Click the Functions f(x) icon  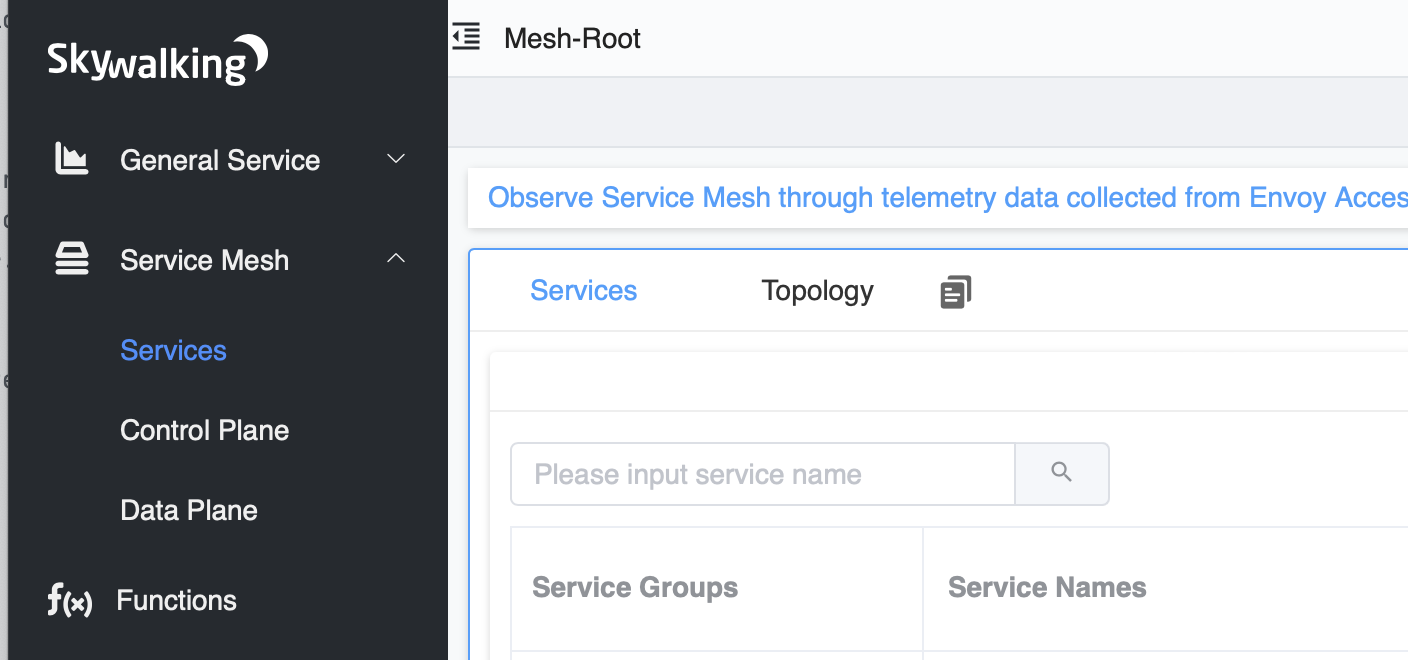click(70, 601)
